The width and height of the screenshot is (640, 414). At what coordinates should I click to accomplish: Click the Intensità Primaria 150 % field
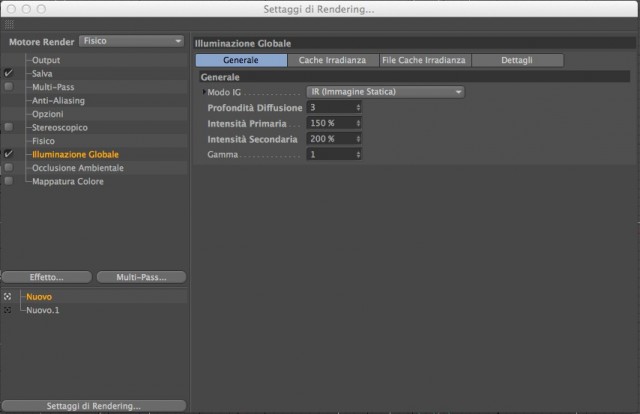(334, 123)
